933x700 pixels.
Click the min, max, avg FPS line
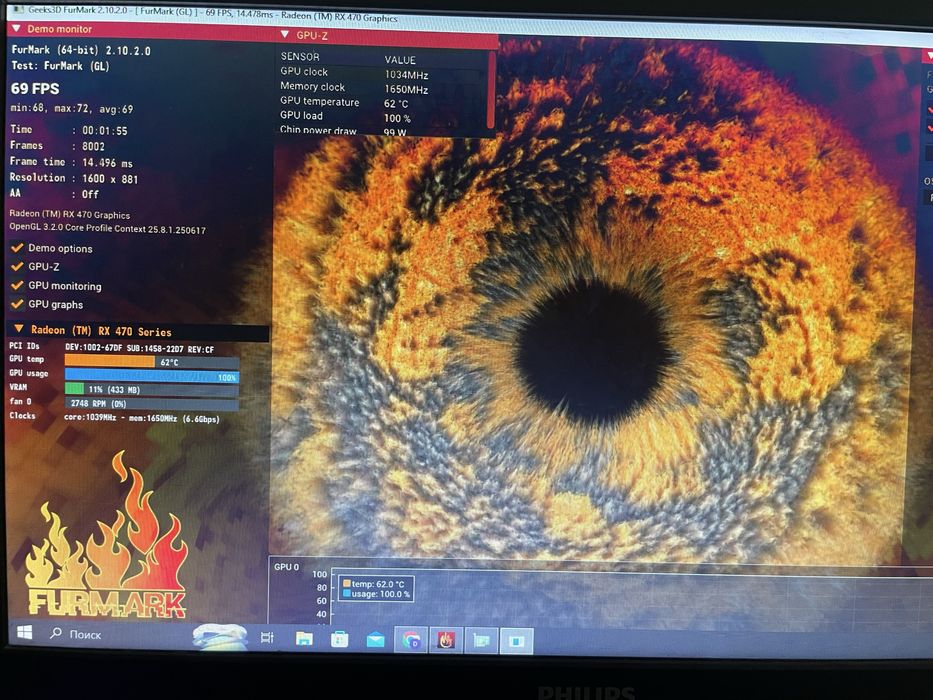pyautogui.click(x=72, y=109)
